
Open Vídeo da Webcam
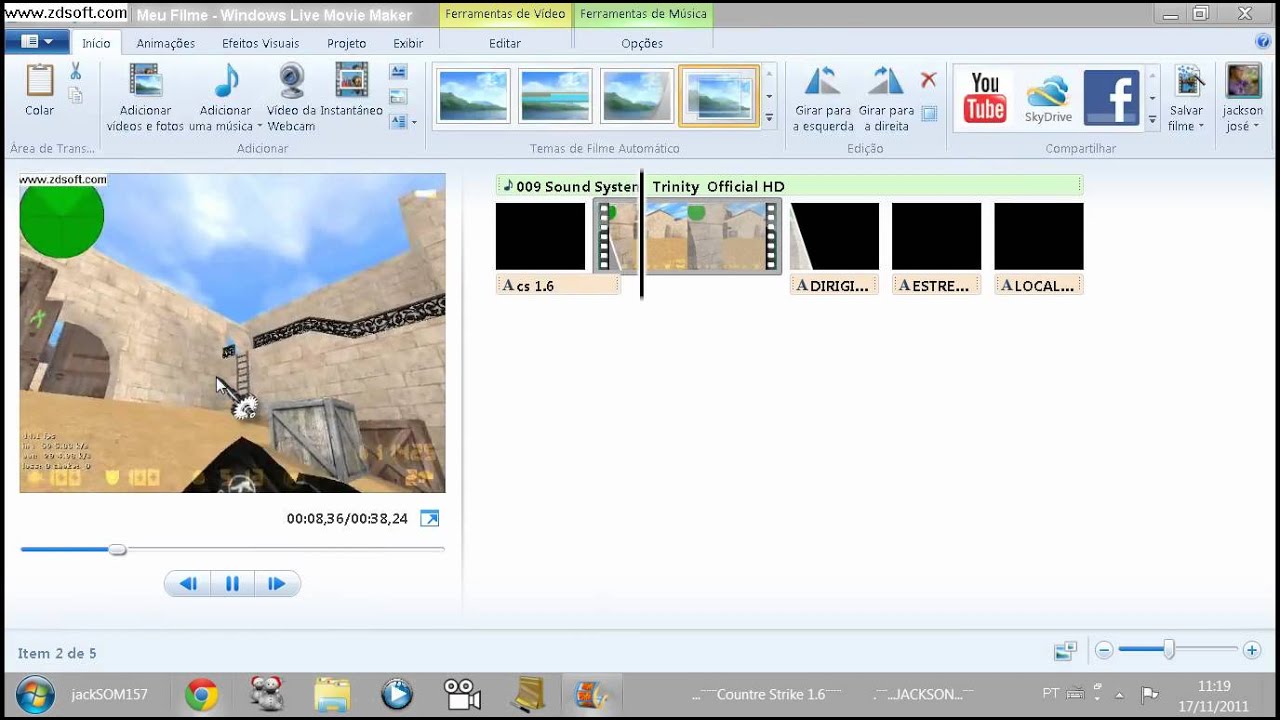[x=291, y=97]
